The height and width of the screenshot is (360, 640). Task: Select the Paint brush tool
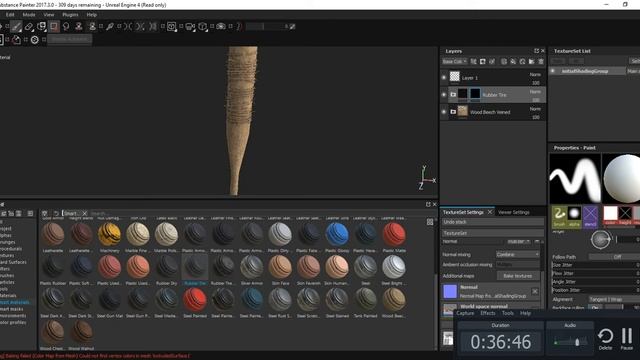pos(16,27)
